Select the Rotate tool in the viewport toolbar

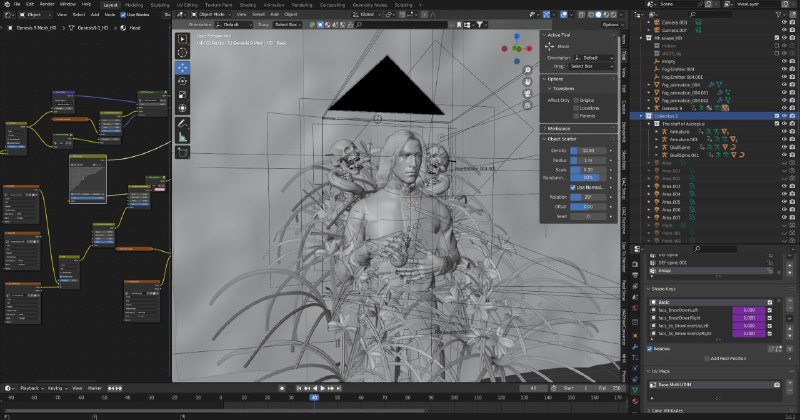182,81
